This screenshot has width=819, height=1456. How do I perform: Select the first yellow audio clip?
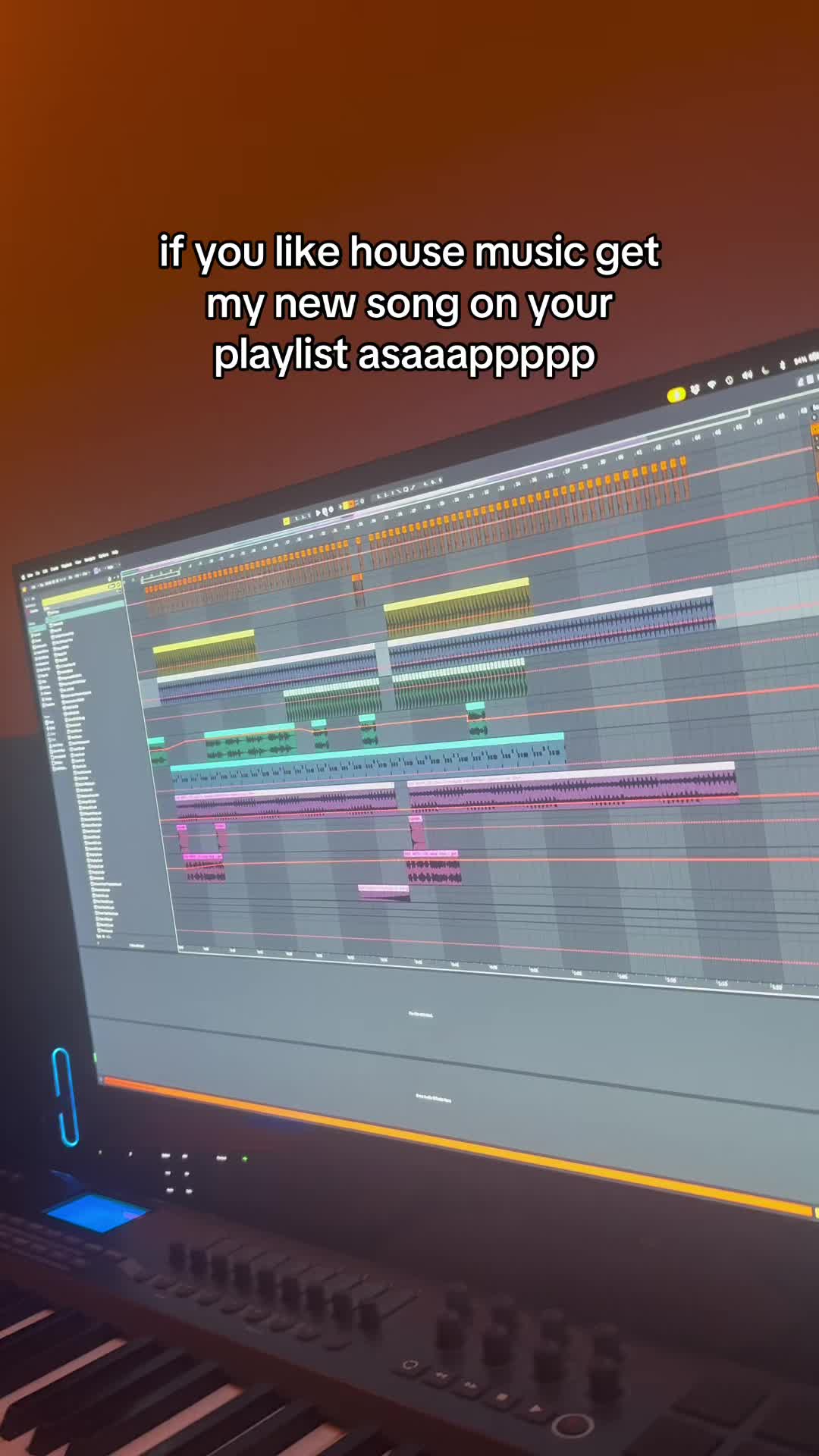coord(205,652)
